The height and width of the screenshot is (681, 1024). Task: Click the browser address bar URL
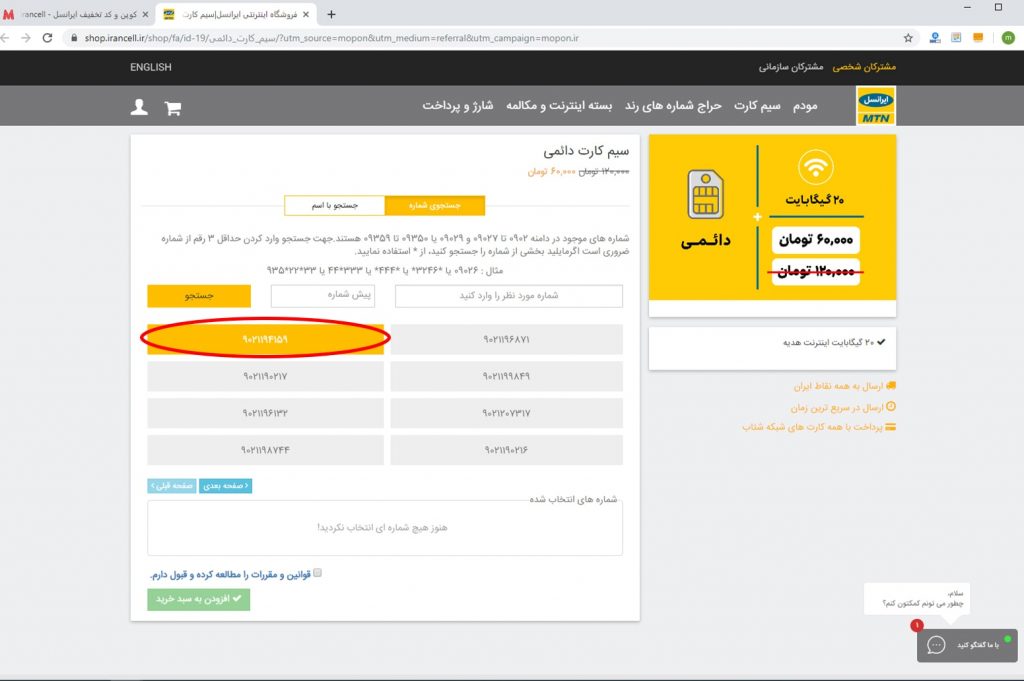(332, 38)
